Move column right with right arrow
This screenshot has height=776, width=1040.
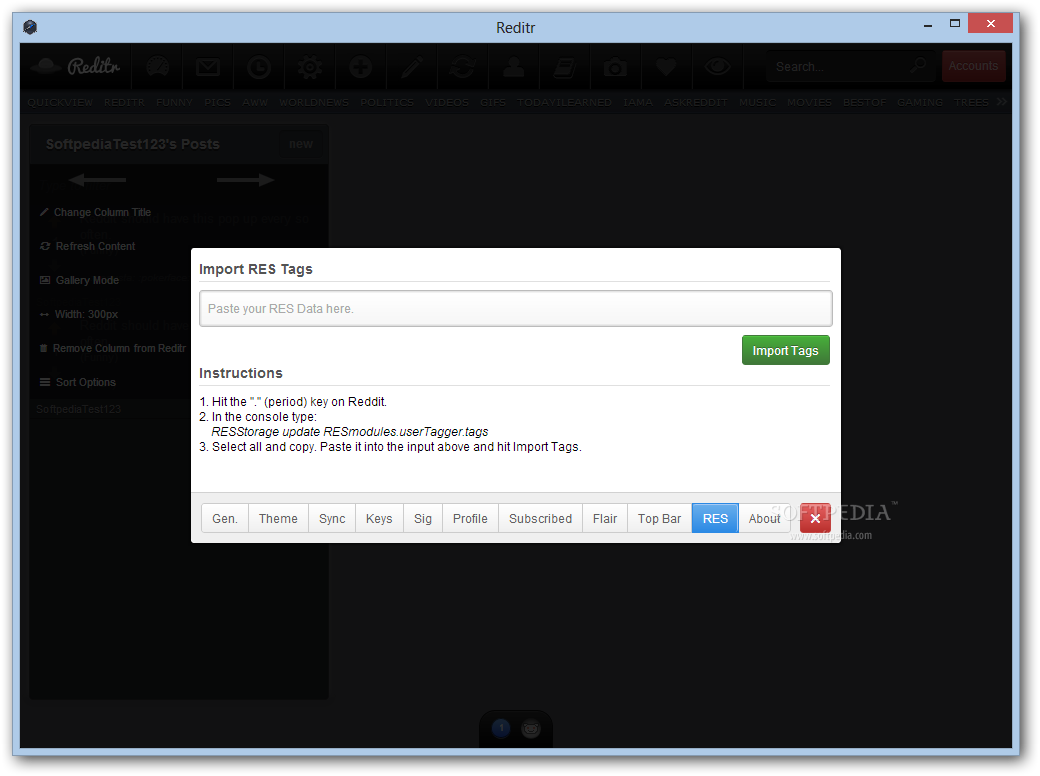tap(245, 180)
